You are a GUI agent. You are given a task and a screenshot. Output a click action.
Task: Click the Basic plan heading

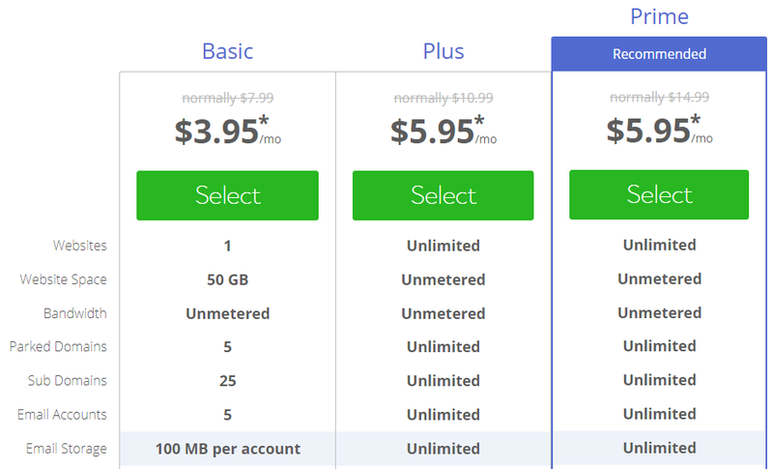(227, 51)
